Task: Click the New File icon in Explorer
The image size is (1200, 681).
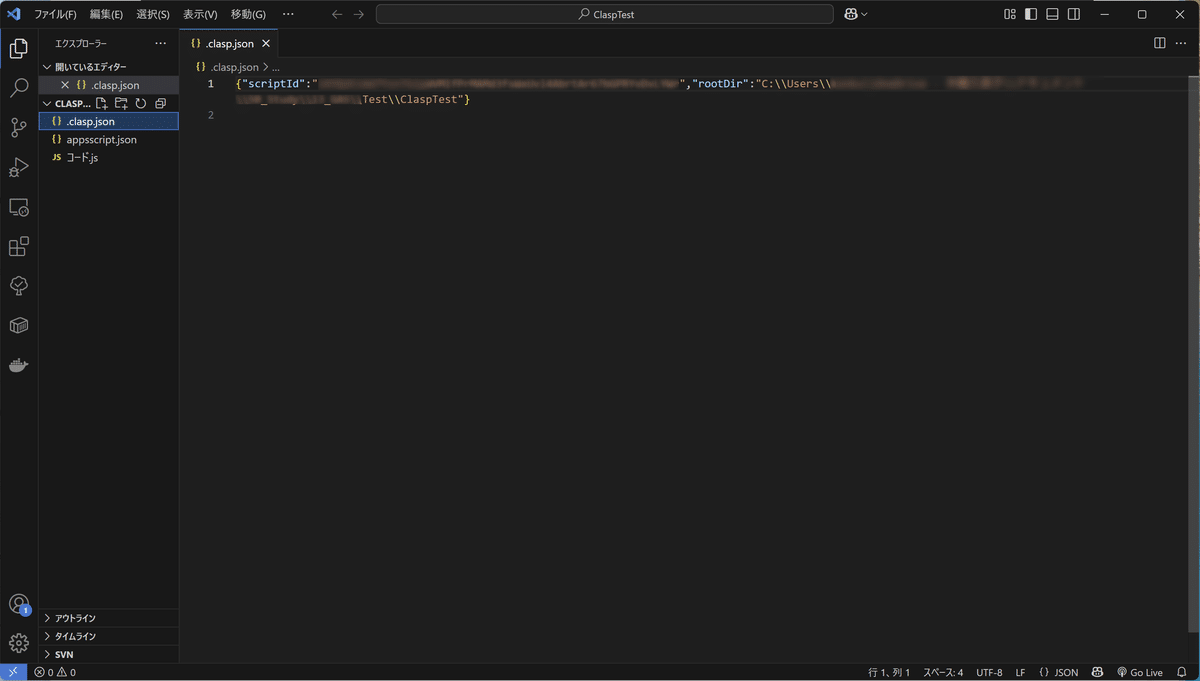Action: 101,103
